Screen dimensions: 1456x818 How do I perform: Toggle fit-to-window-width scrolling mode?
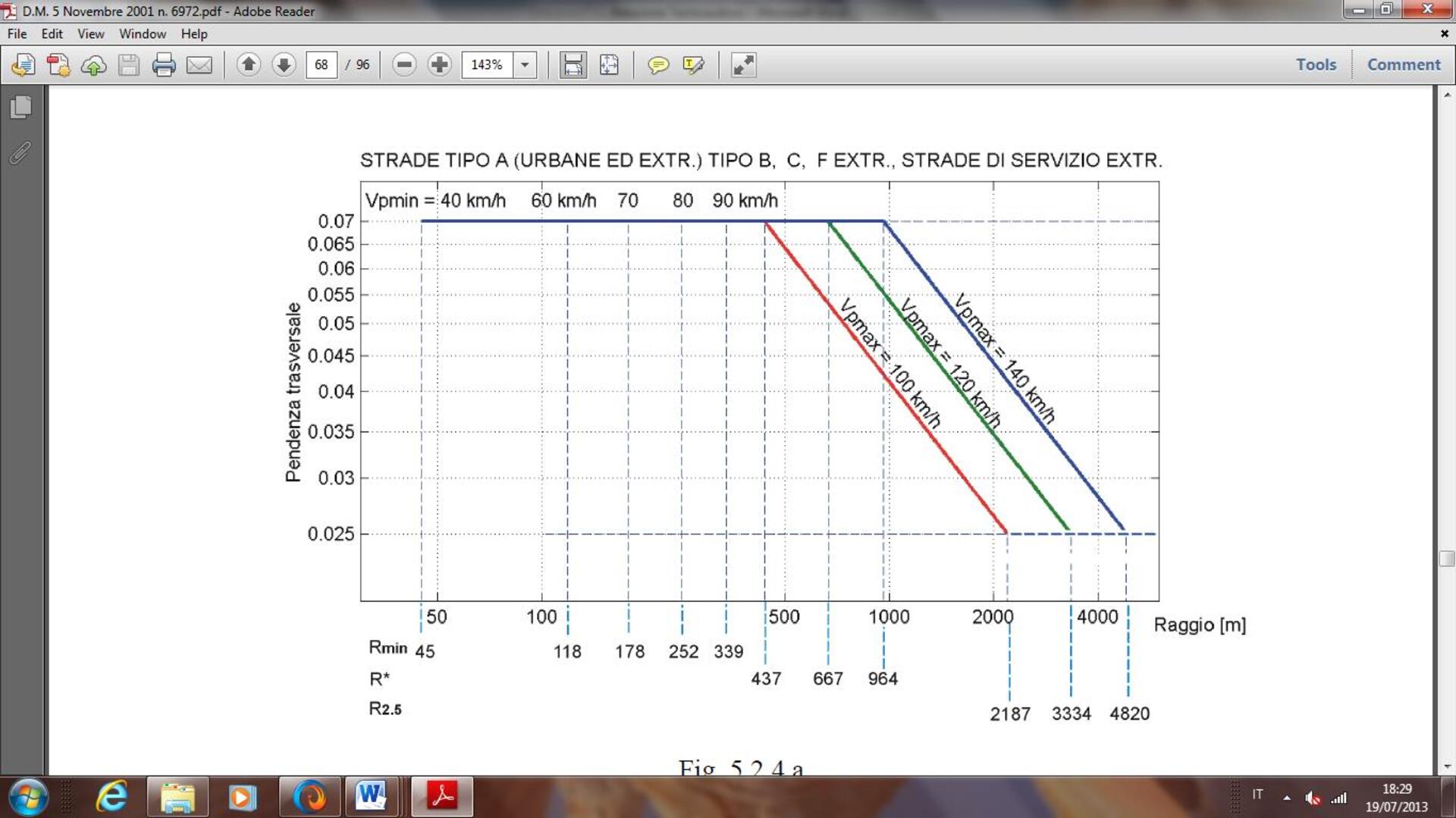point(573,65)
